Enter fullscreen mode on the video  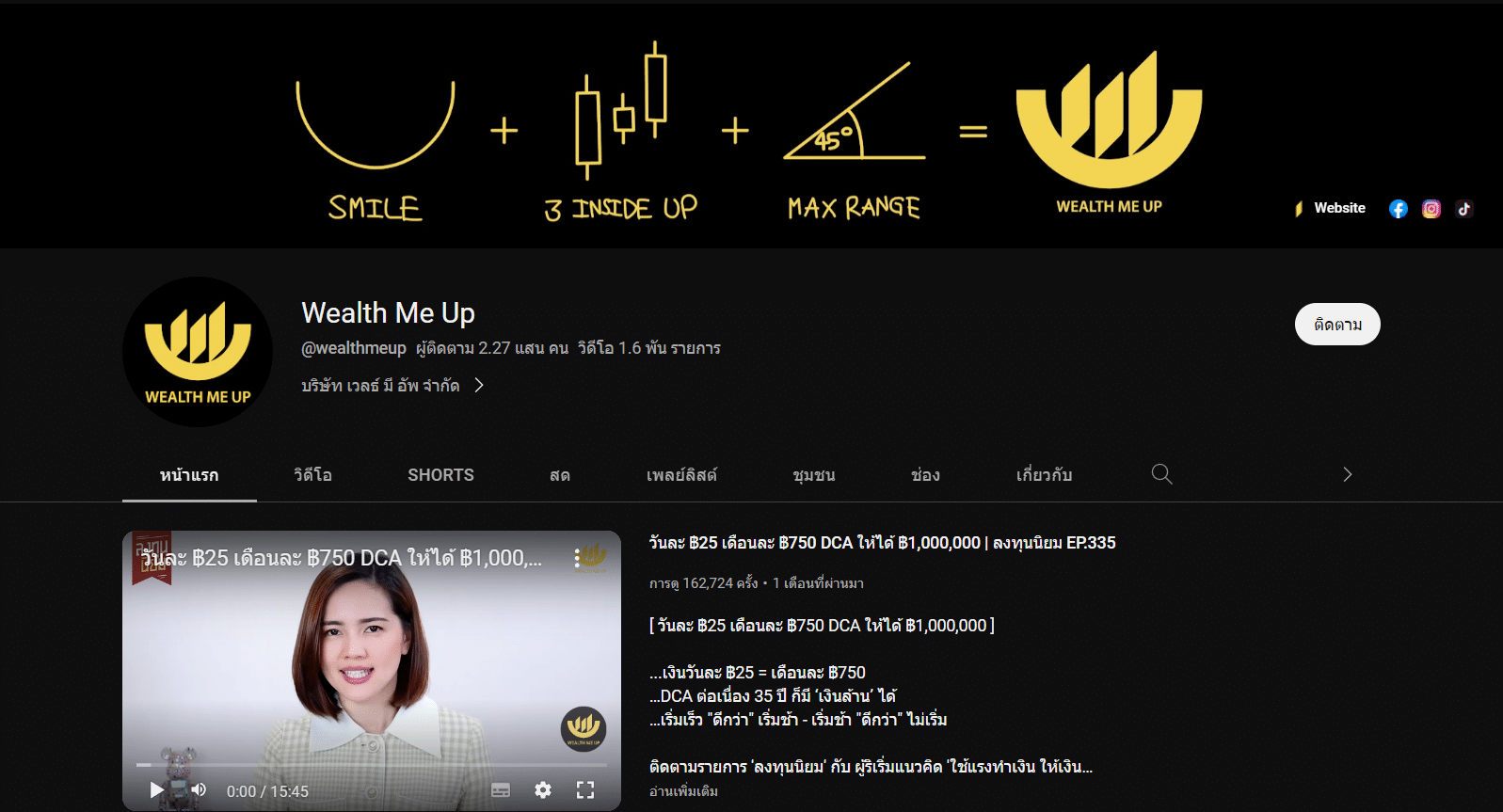(585, 790)
